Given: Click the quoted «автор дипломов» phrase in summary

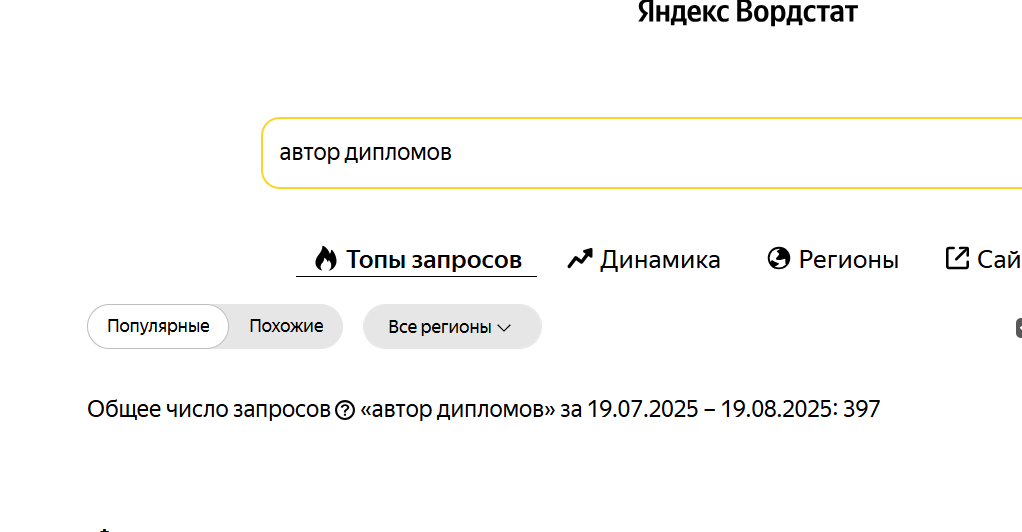Looking at the screenshot, I should (458, 409).
